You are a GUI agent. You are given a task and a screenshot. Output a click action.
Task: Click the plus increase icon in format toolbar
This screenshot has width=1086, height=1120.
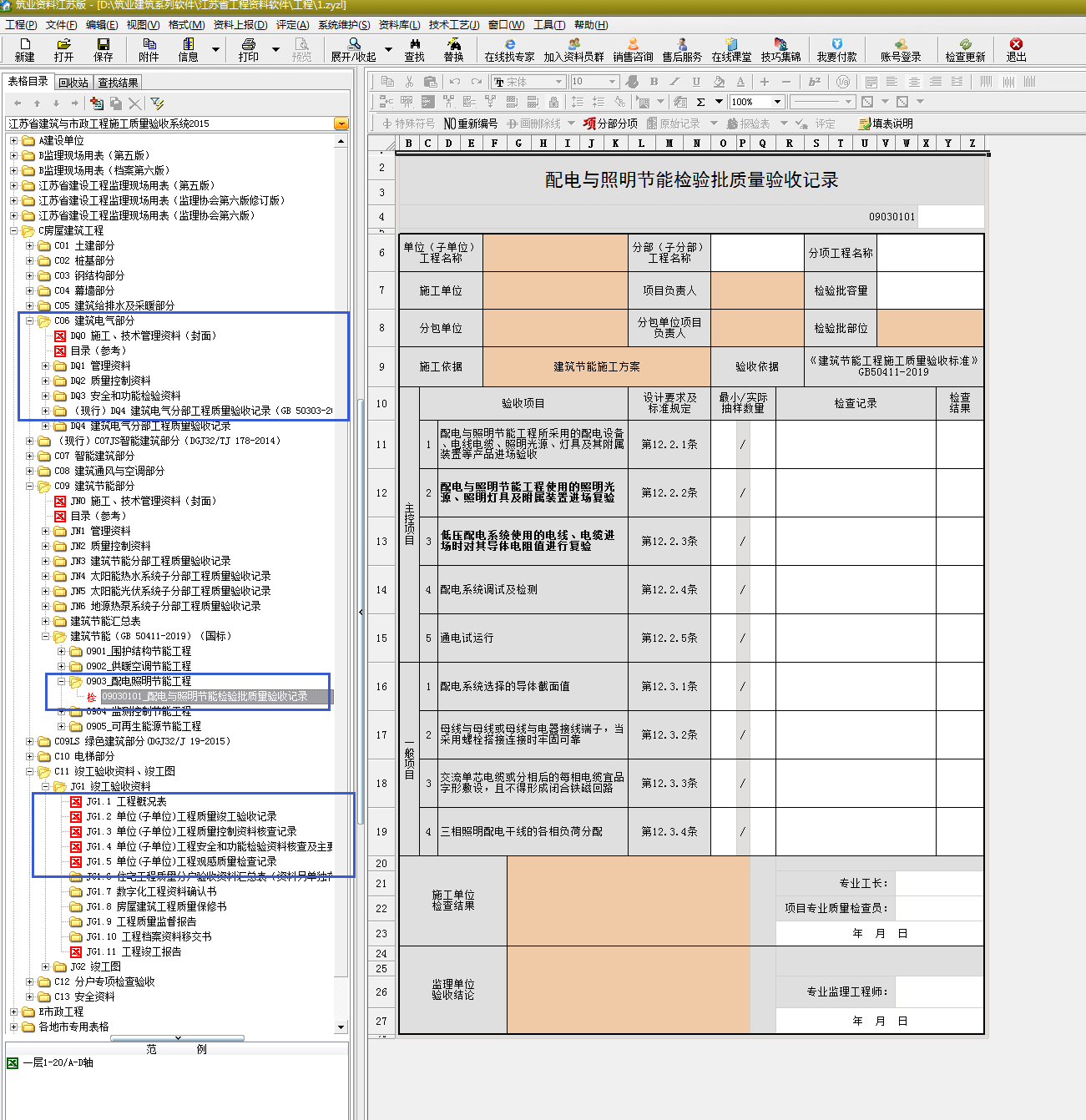764,81
